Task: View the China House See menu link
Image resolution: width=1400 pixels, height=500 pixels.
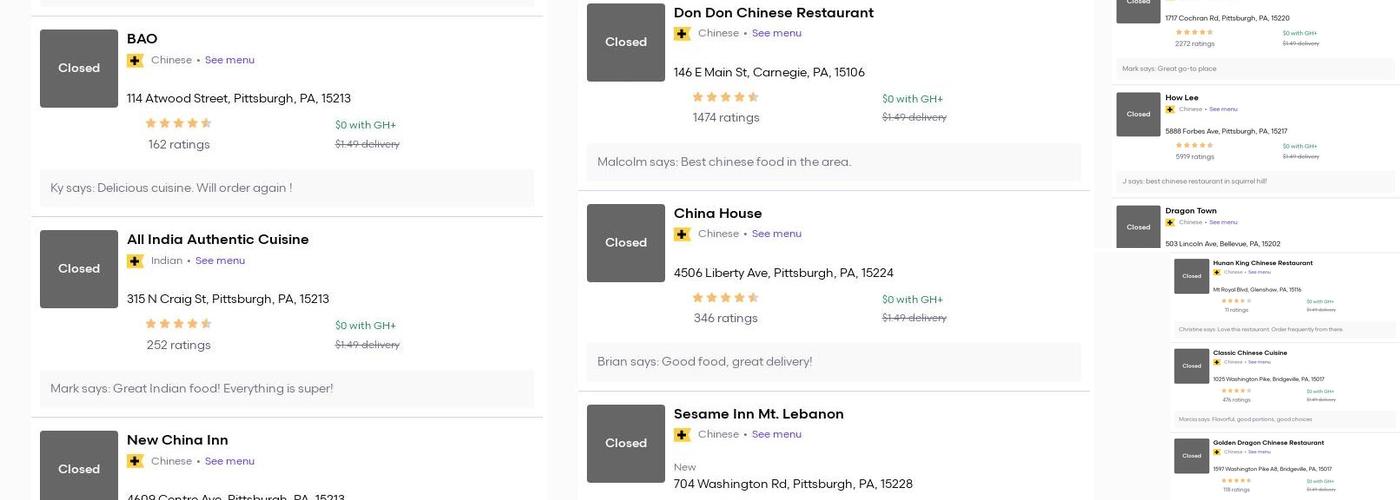Action: point(776,234)
